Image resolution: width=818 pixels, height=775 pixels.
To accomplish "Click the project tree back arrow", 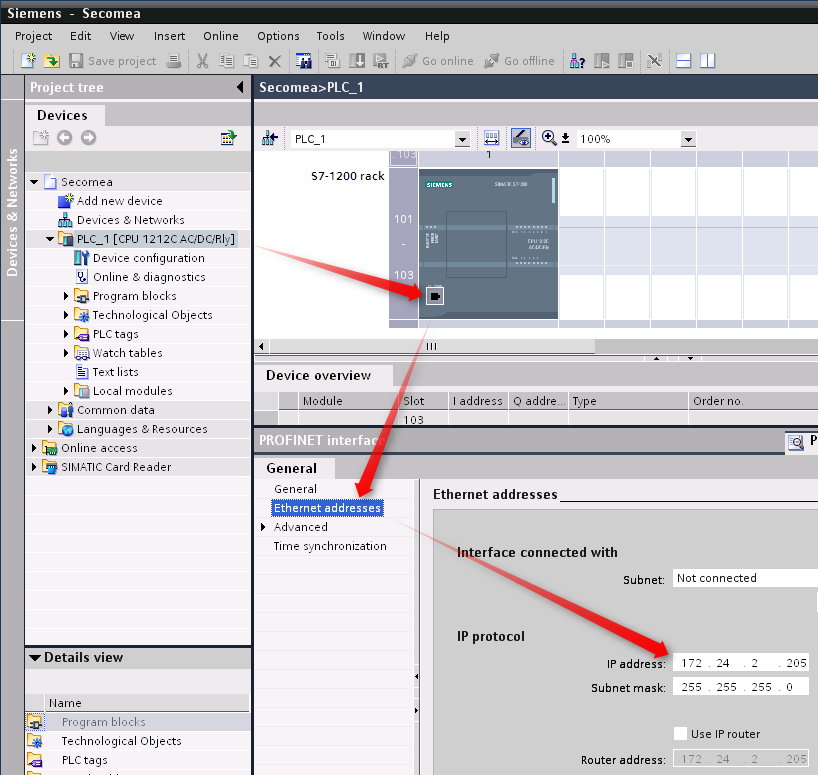I will [x=65, y=138].
